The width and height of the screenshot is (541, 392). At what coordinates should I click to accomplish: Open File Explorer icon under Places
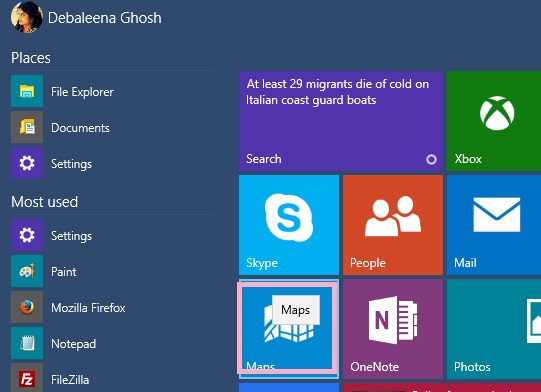(x=27, y=91)
